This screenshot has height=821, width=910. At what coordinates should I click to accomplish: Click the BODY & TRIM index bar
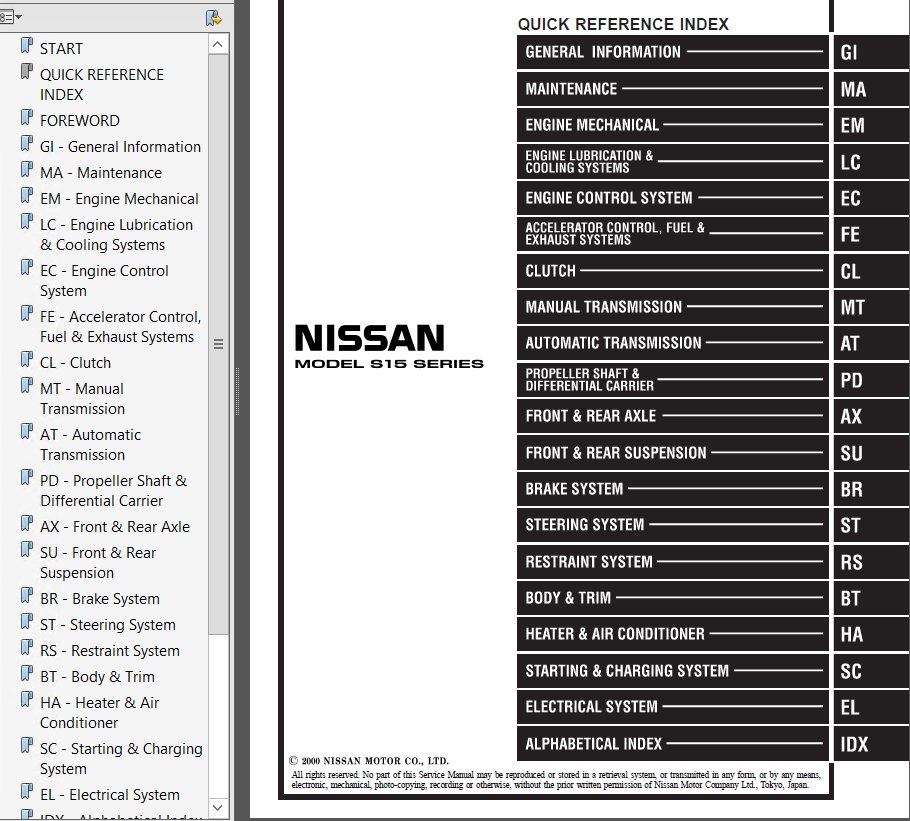(673, 598)
